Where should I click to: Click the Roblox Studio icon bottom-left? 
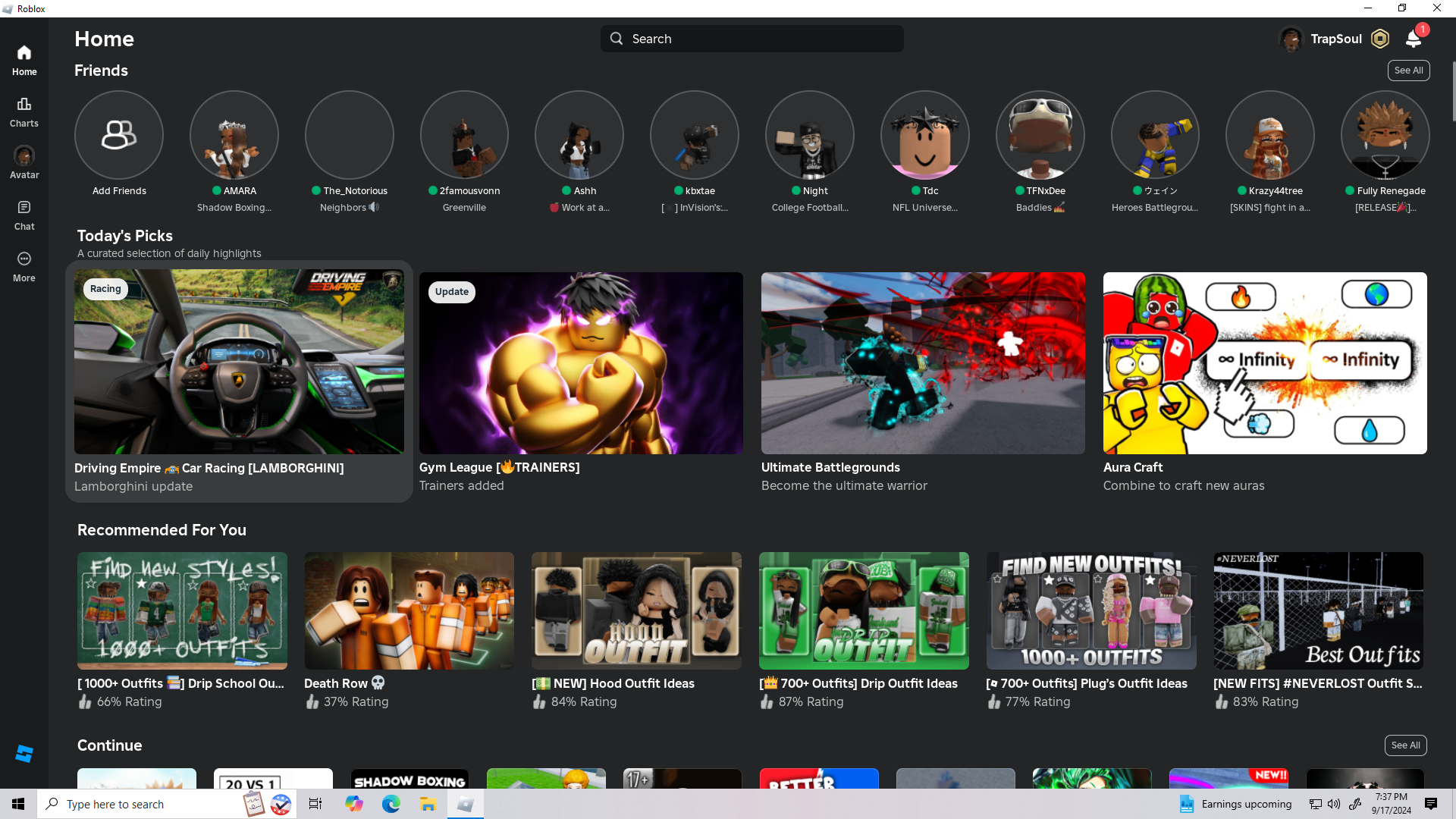24,753
